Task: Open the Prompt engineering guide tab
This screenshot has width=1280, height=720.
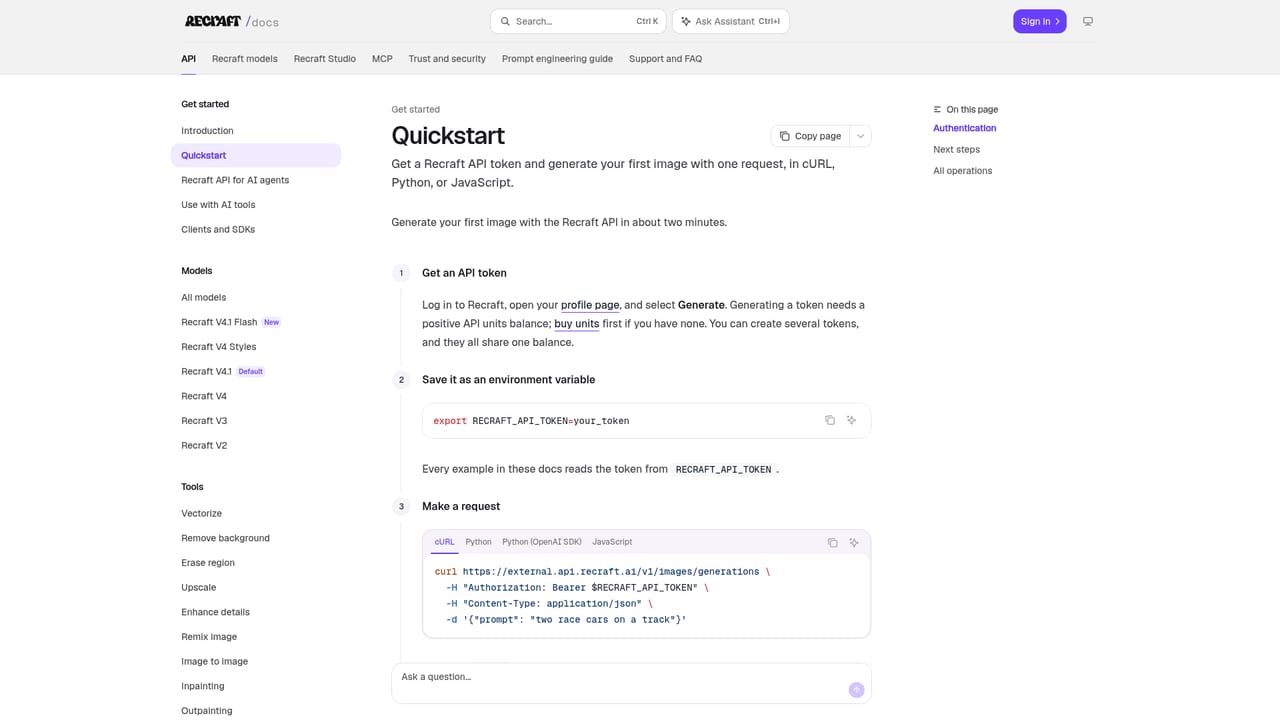Action: (x=557, y=59)
